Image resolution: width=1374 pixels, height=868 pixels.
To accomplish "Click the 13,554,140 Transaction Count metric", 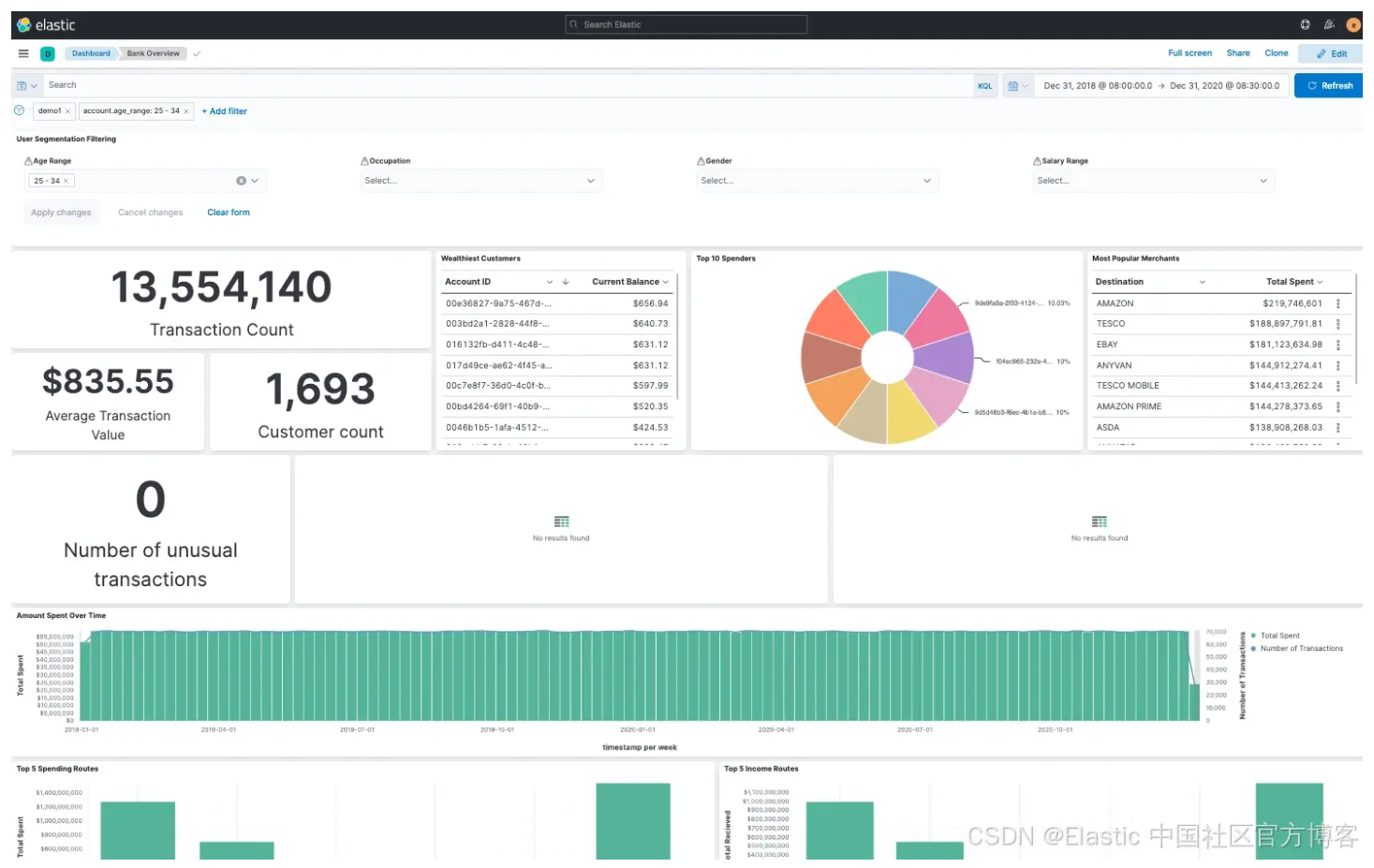I will (x=221, y=287).
